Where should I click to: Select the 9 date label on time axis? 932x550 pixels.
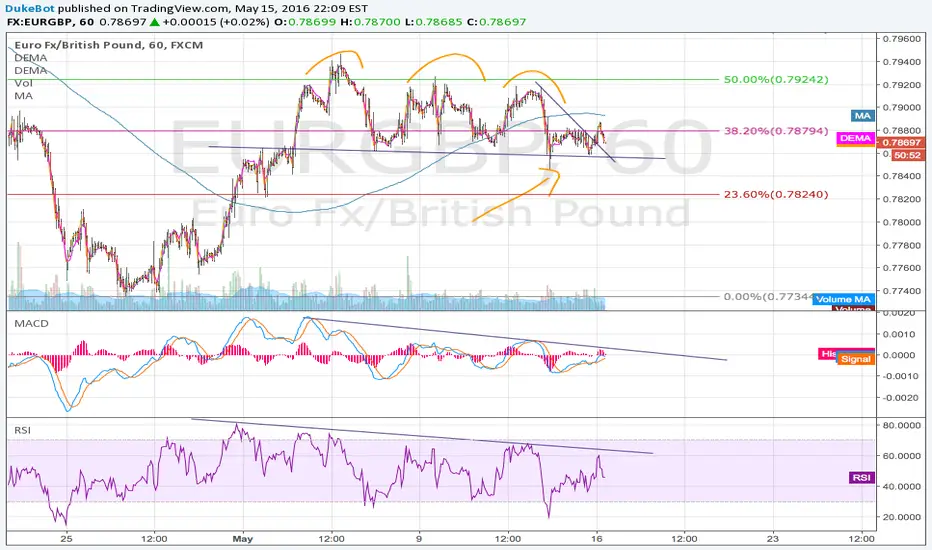[419, 539]
